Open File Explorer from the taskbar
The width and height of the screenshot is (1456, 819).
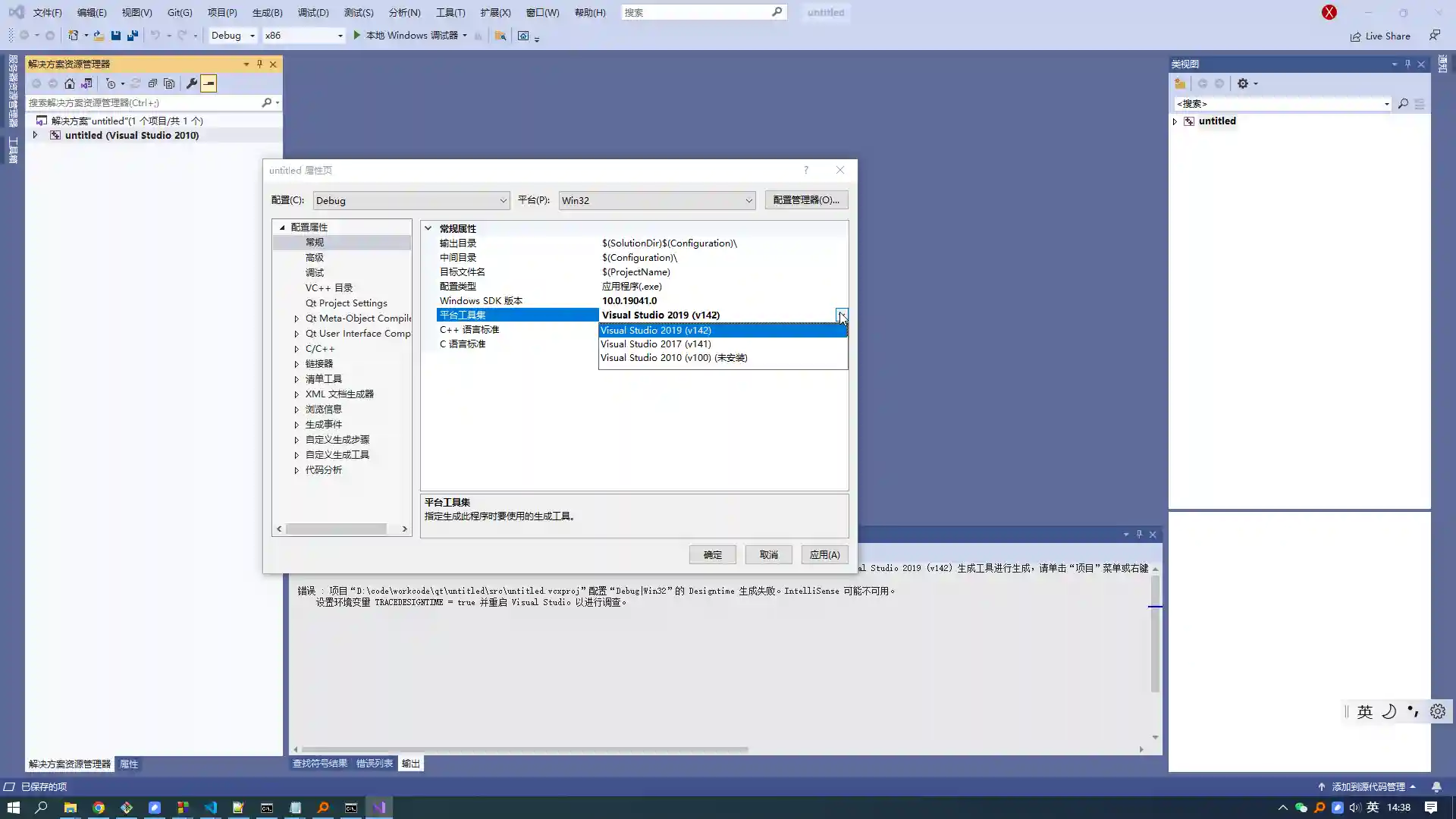coord(71,808)
